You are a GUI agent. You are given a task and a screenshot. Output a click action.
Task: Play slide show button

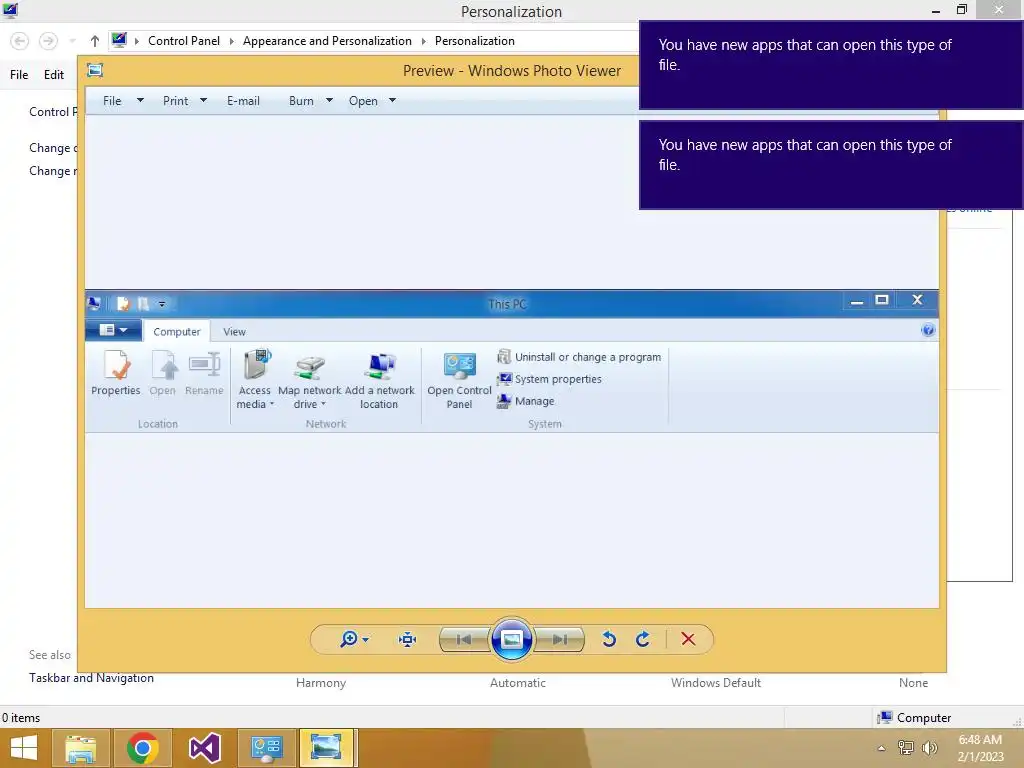tap(511, 639)
